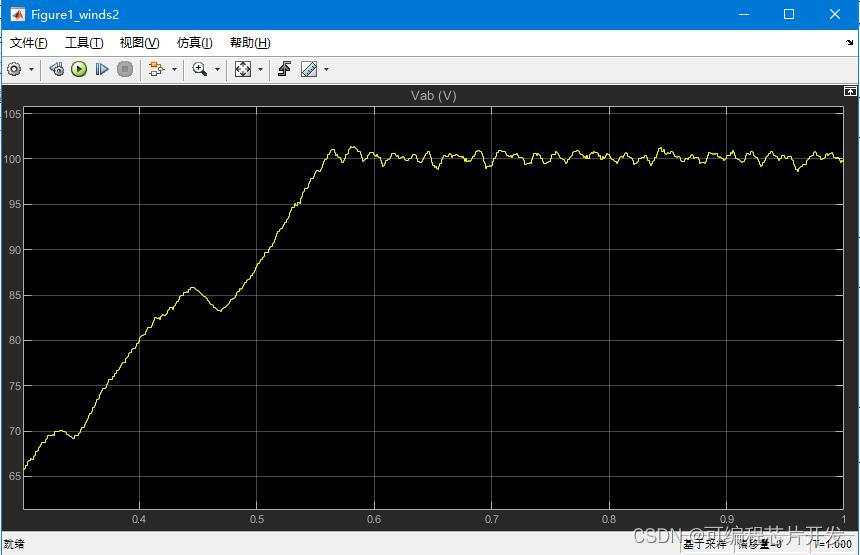Click the x-axis tick label 0.6
860x555 pixels.
[374, 519]
